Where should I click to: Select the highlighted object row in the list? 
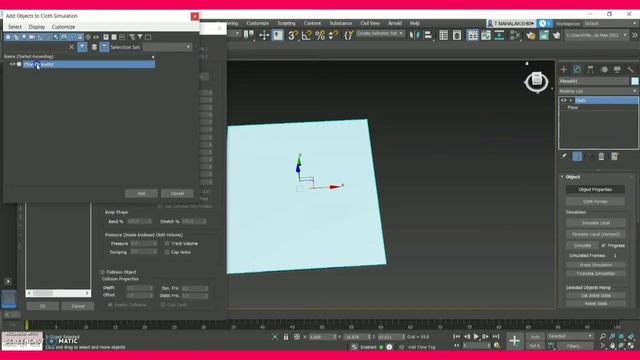click(x=89, y=64)
